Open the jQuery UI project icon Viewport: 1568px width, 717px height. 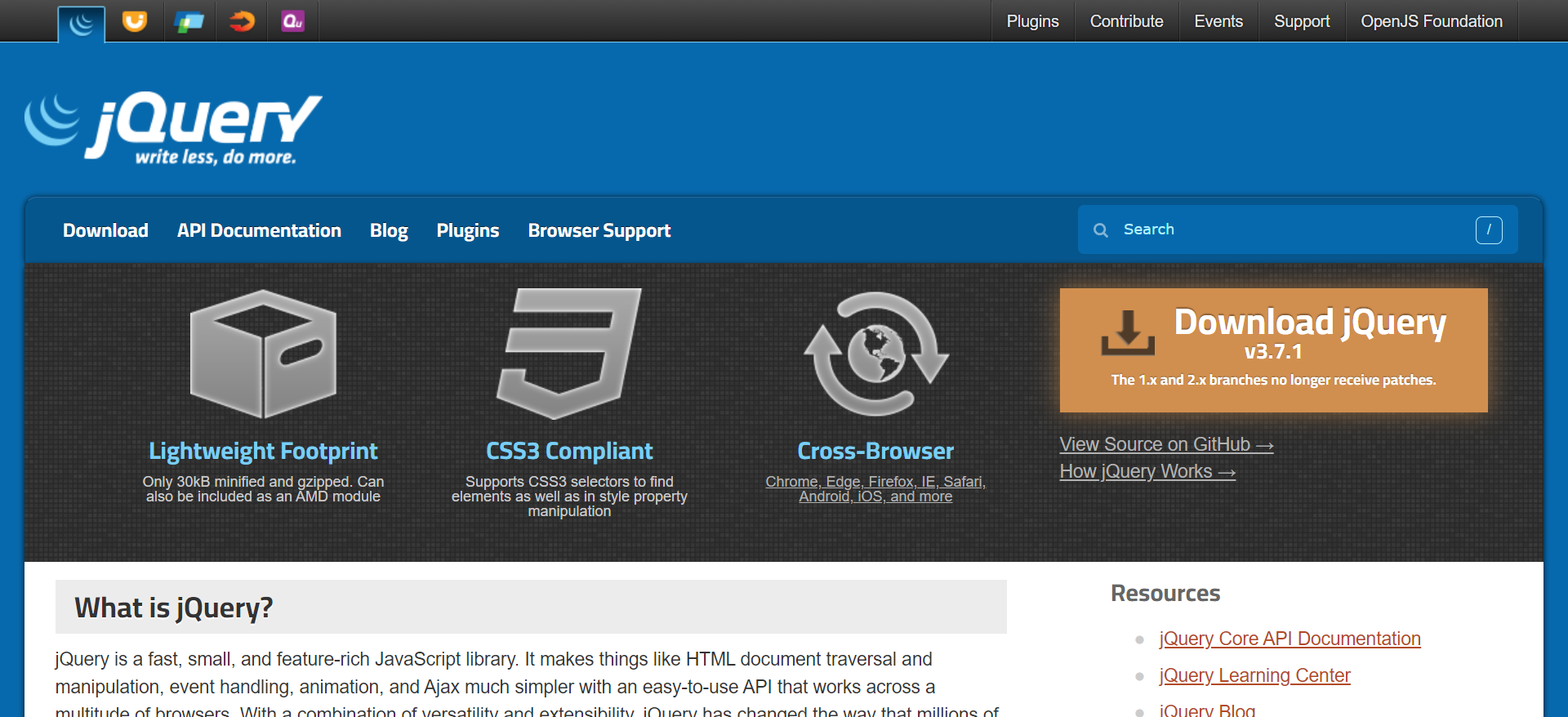pos(135,21)
